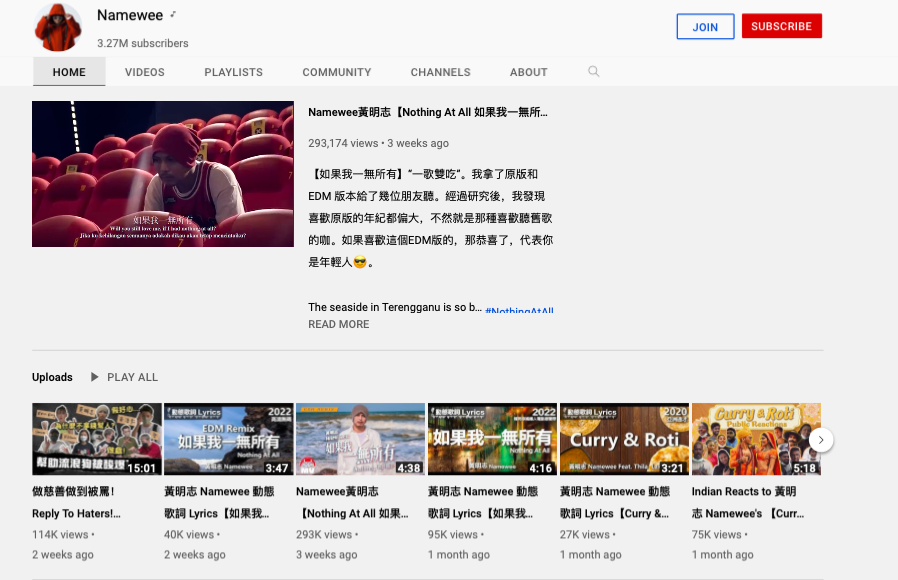The image size is (898, 580).
Task: Click the Namewee channel avatar
Action: click(59, 27)
